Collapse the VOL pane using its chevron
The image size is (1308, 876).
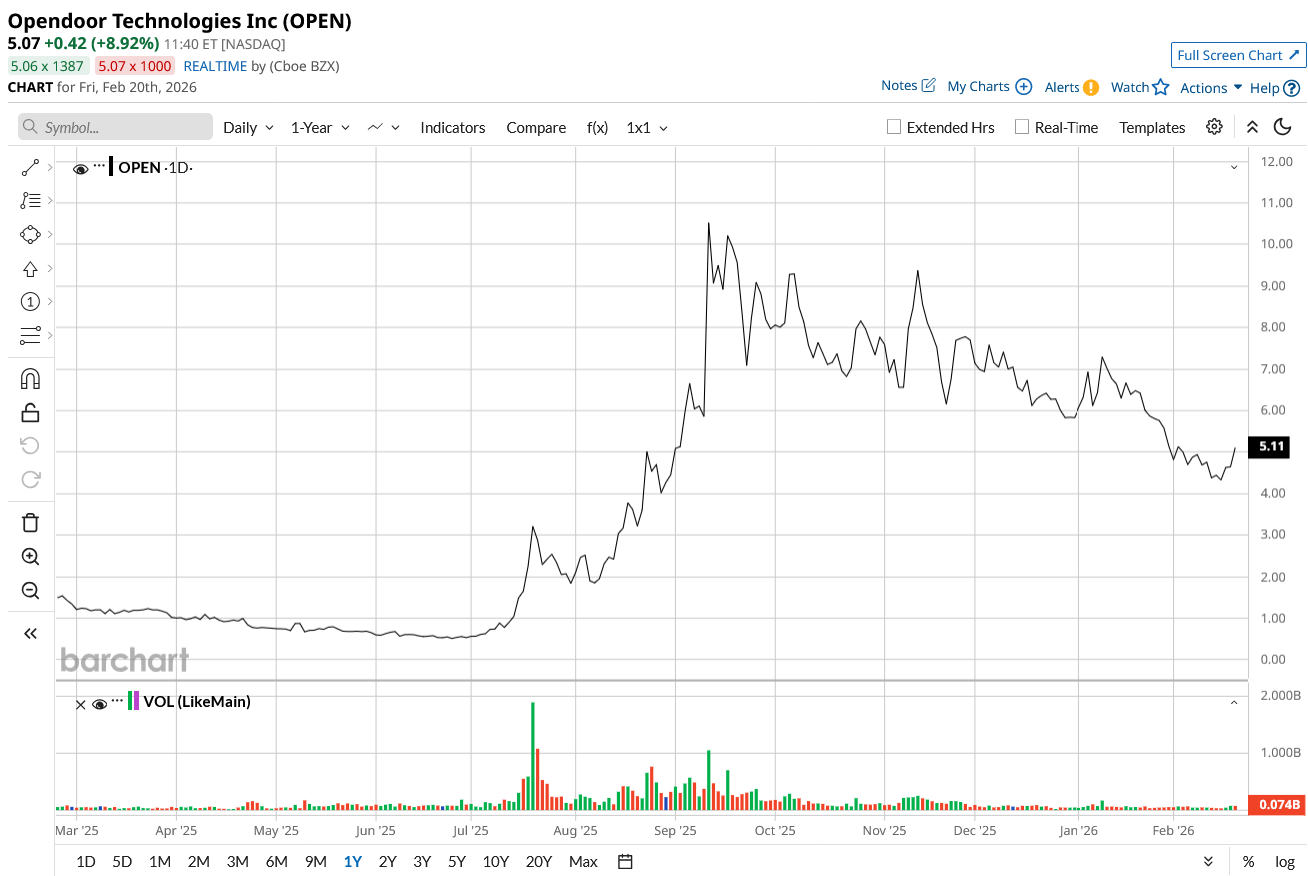click(x=1234, y=703)
